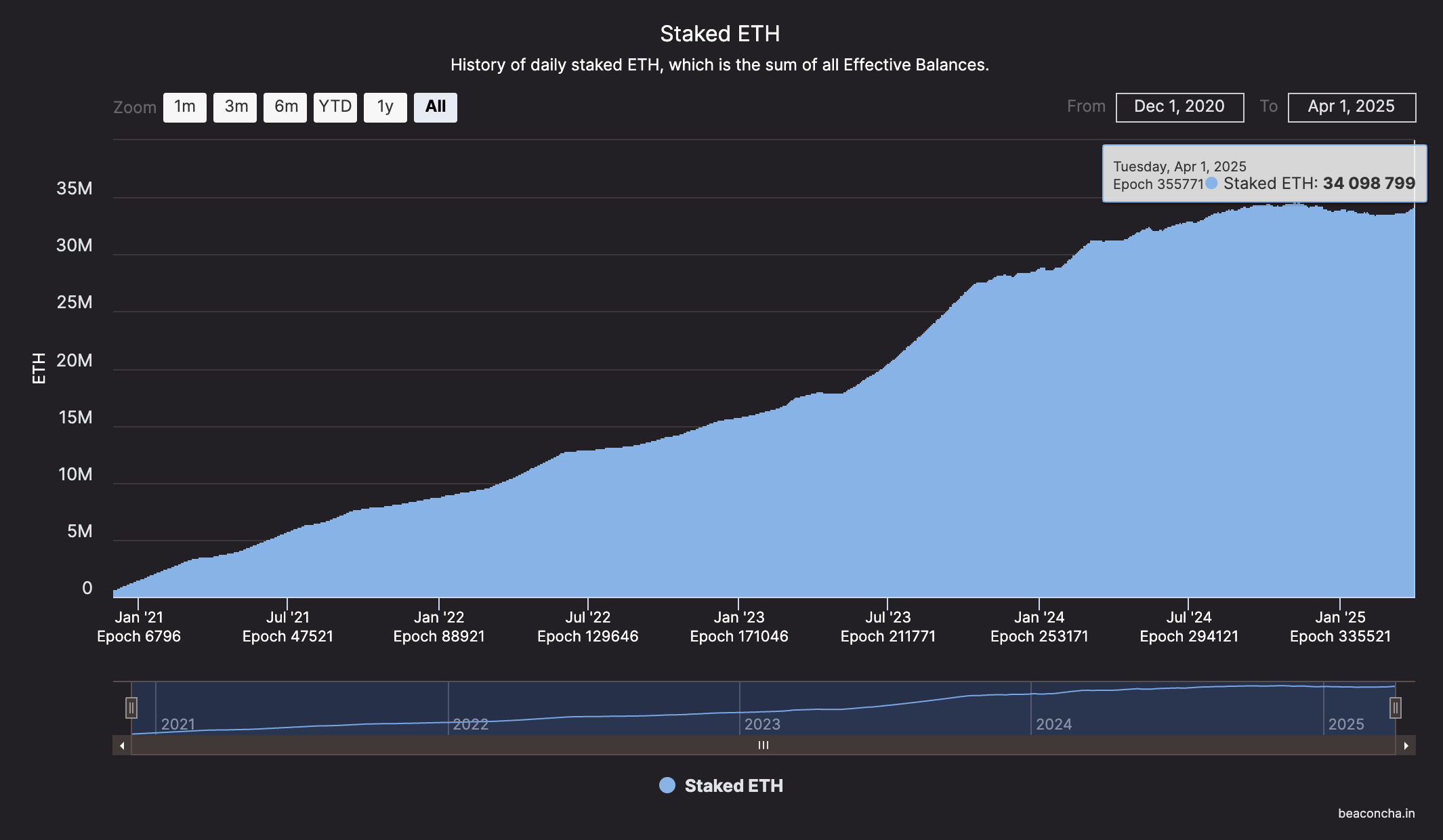Viewport: 1443px width, 840px height.
Task: Click the chart area near Jan '23
Action: click(x=738, y=508)
